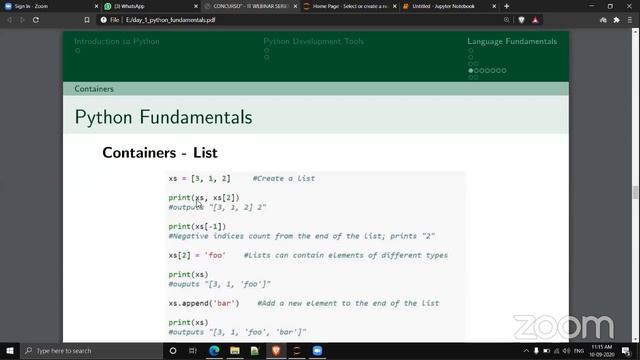
Task: Open the browser main menu (hamburger)
Action: tap(630, 20)
